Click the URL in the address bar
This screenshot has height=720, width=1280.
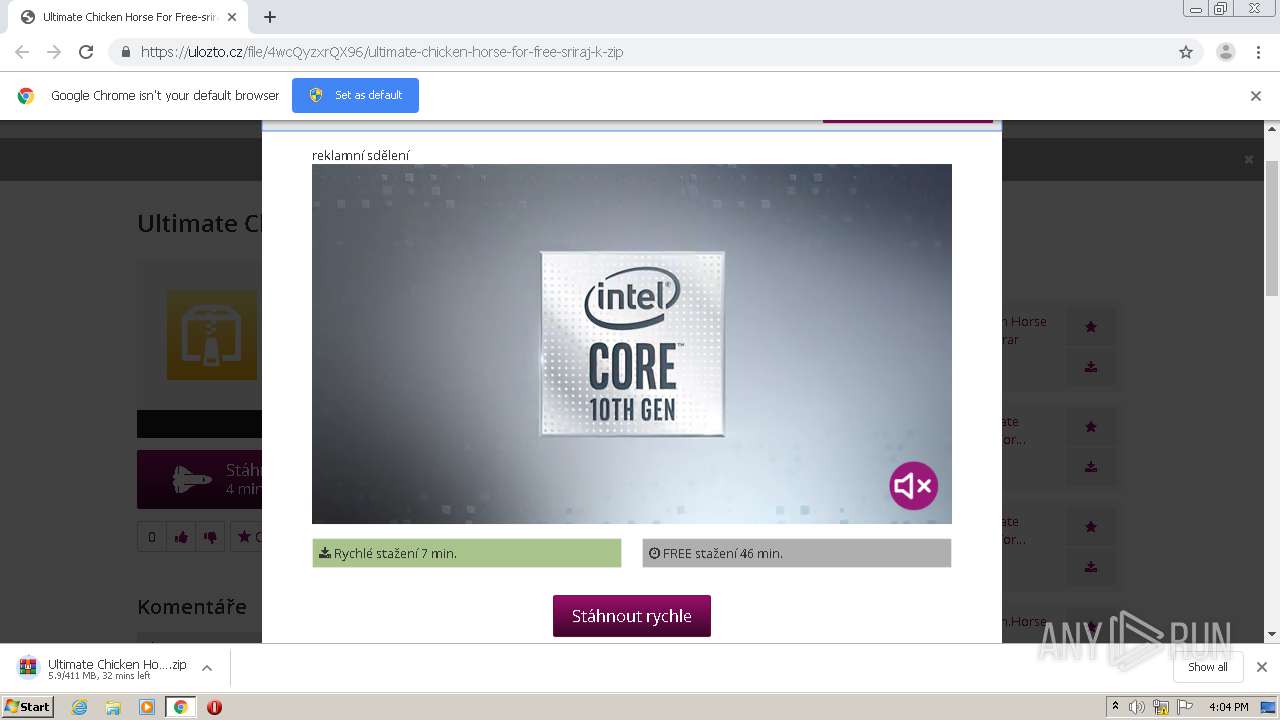[382, 52]
